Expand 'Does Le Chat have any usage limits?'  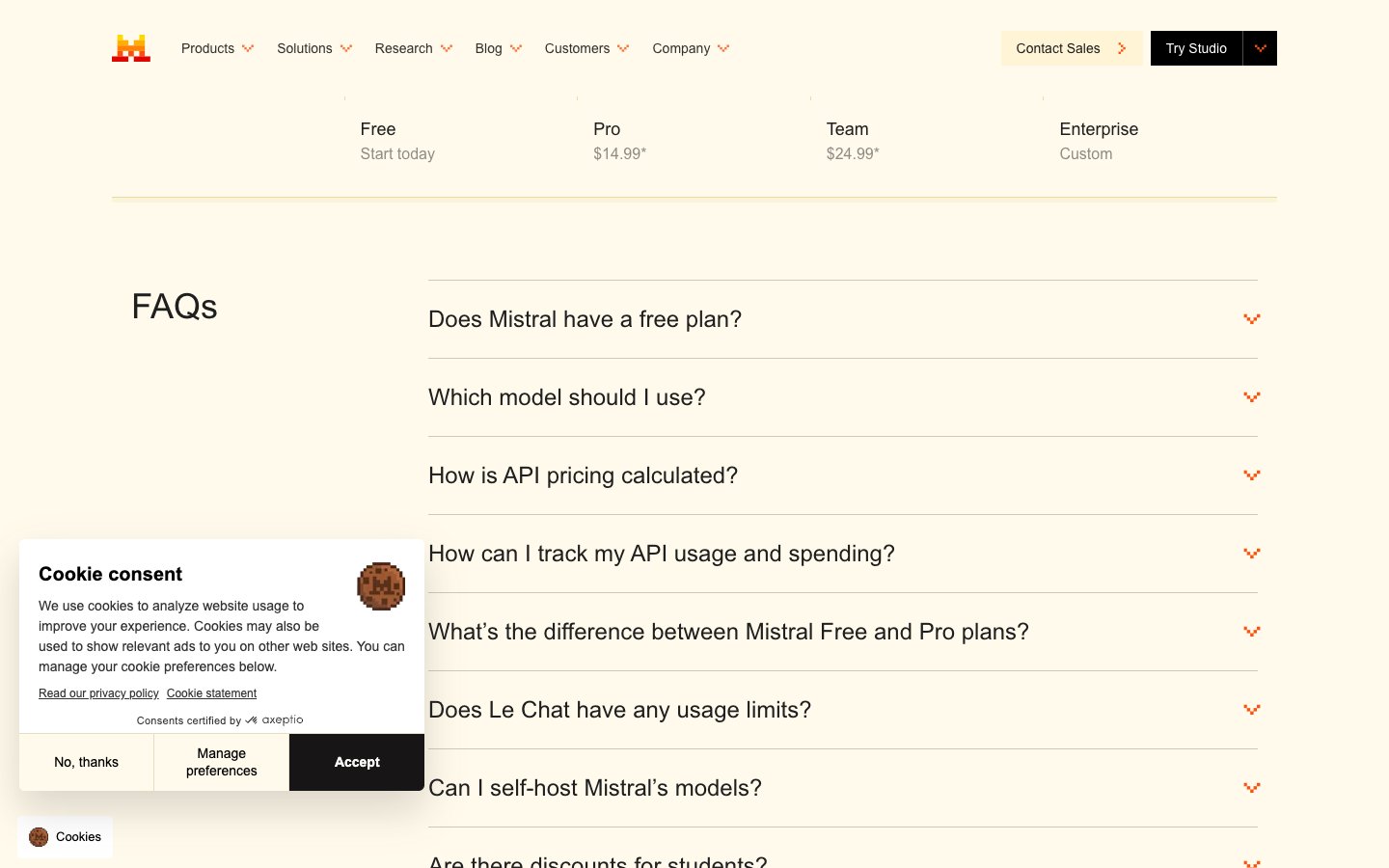(x=619, y=710)
